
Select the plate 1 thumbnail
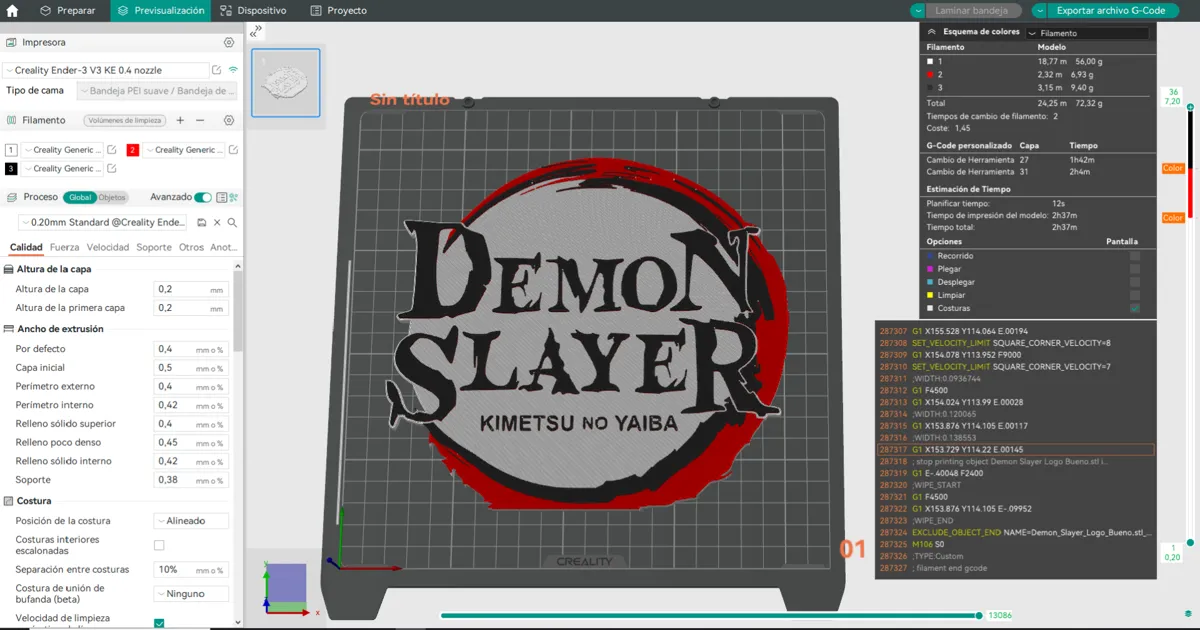pyautogui.click(x=286, y=83)
